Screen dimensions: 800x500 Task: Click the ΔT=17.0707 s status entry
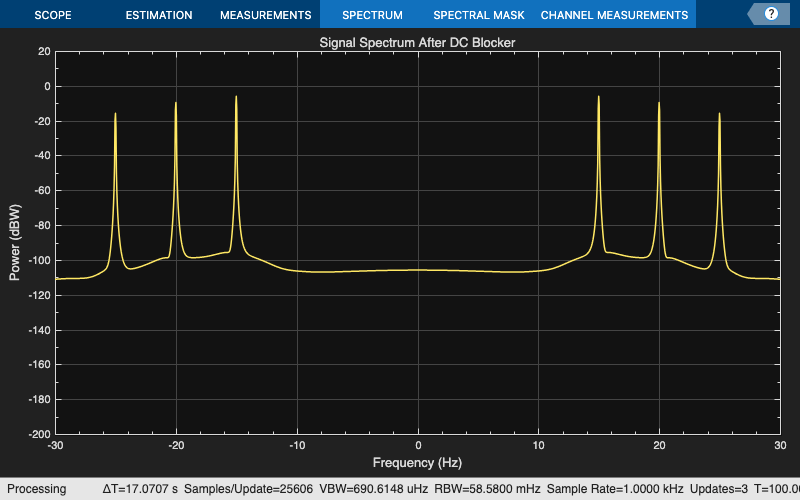click(x=140, y=489)
